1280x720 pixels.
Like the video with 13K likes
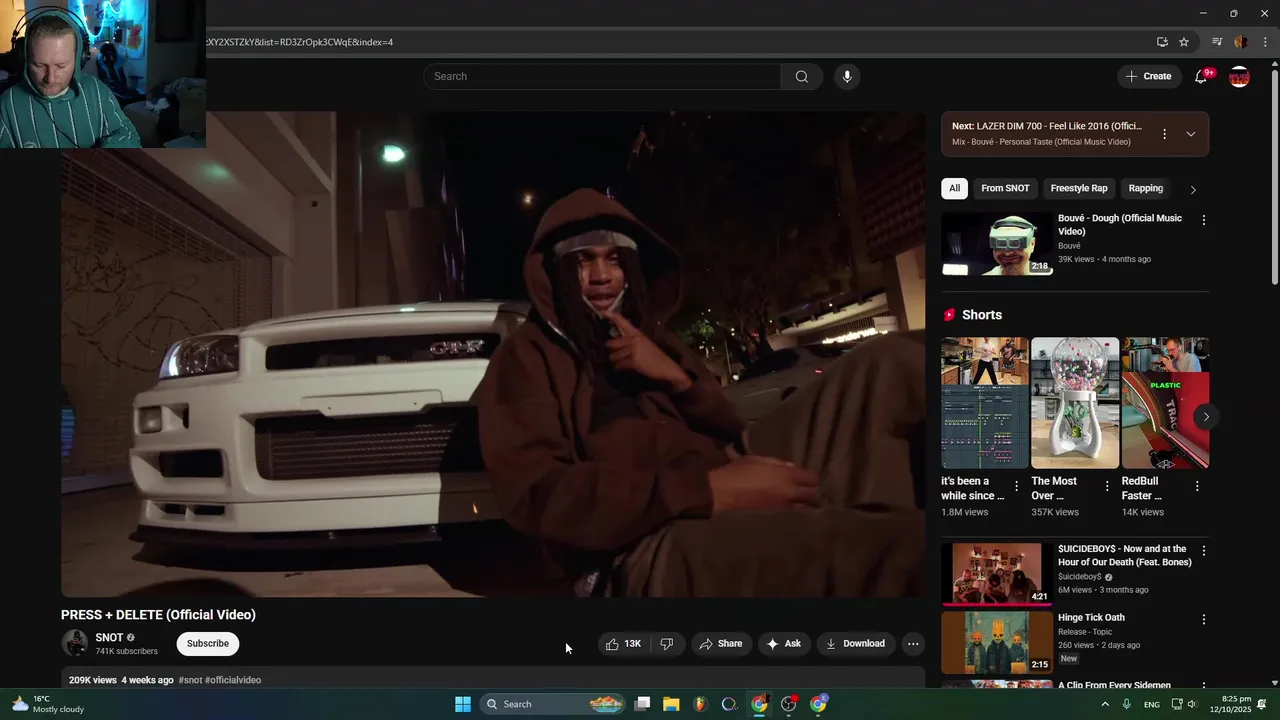(x=623, y=644)
